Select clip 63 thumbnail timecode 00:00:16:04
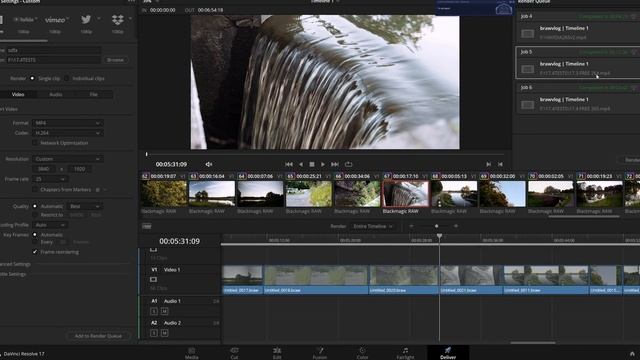The height and width of the screenshot is (360, 640). [x=212, y=194]
